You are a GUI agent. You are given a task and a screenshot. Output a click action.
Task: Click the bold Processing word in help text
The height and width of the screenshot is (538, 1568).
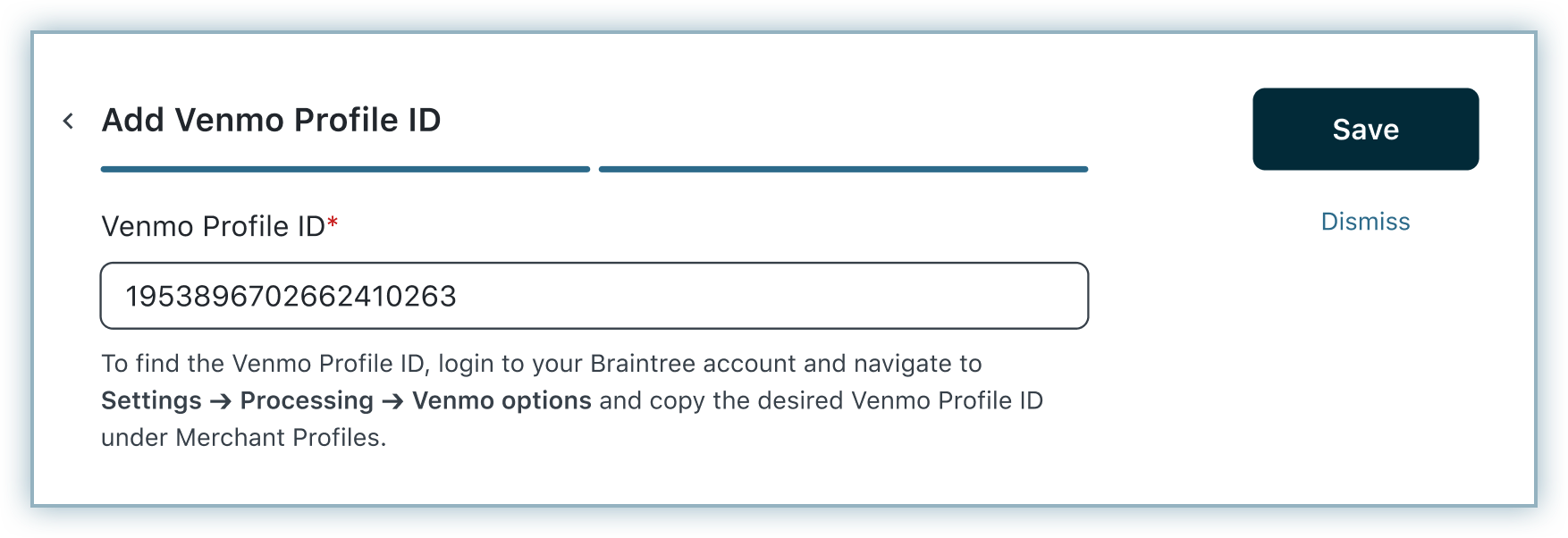tap(307, 400)
